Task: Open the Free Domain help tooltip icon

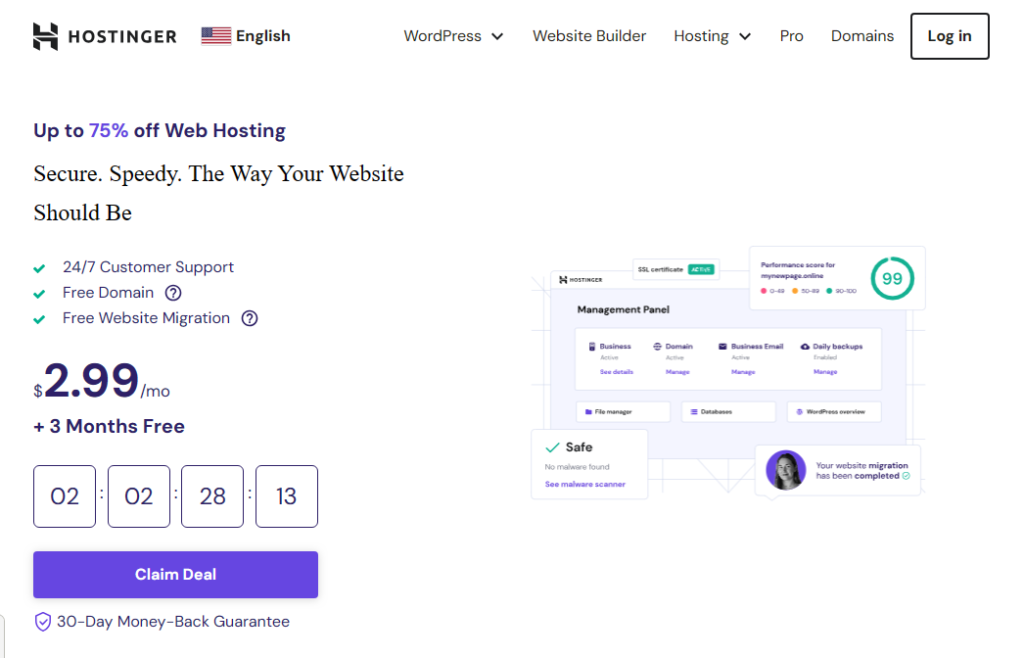Action: (173, 293)
